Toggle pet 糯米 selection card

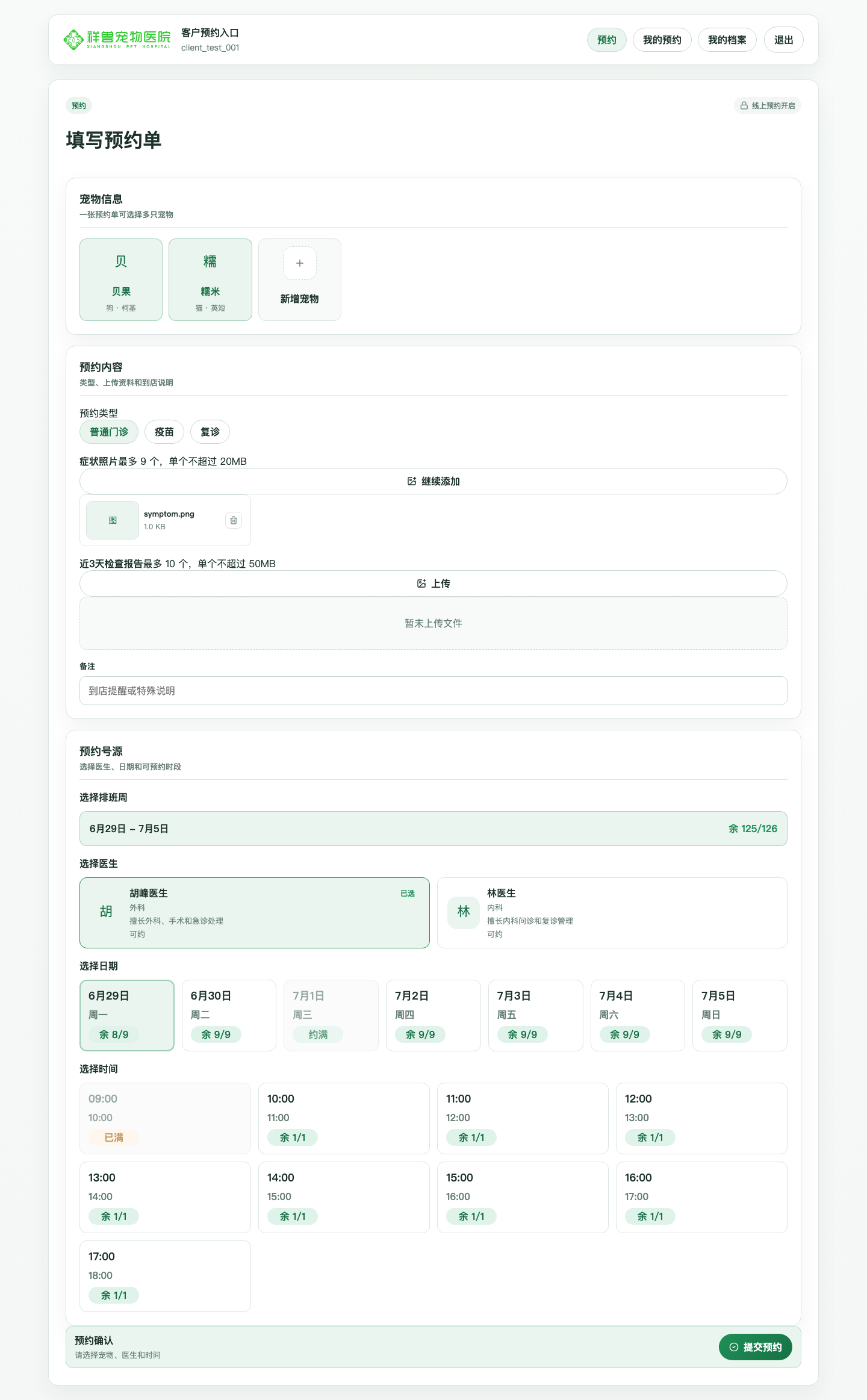point(210,279)
